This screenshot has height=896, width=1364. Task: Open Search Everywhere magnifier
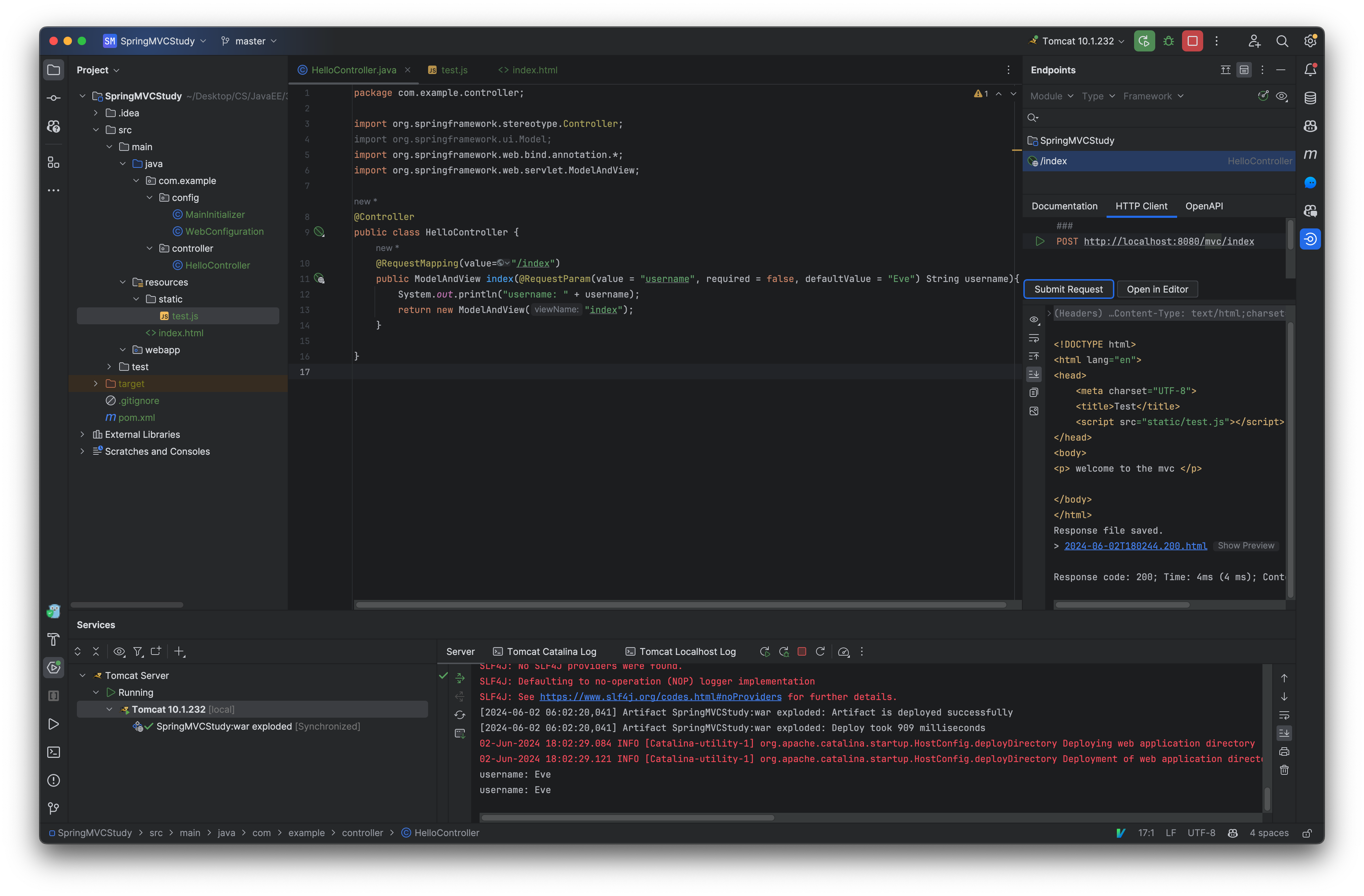1283,41
